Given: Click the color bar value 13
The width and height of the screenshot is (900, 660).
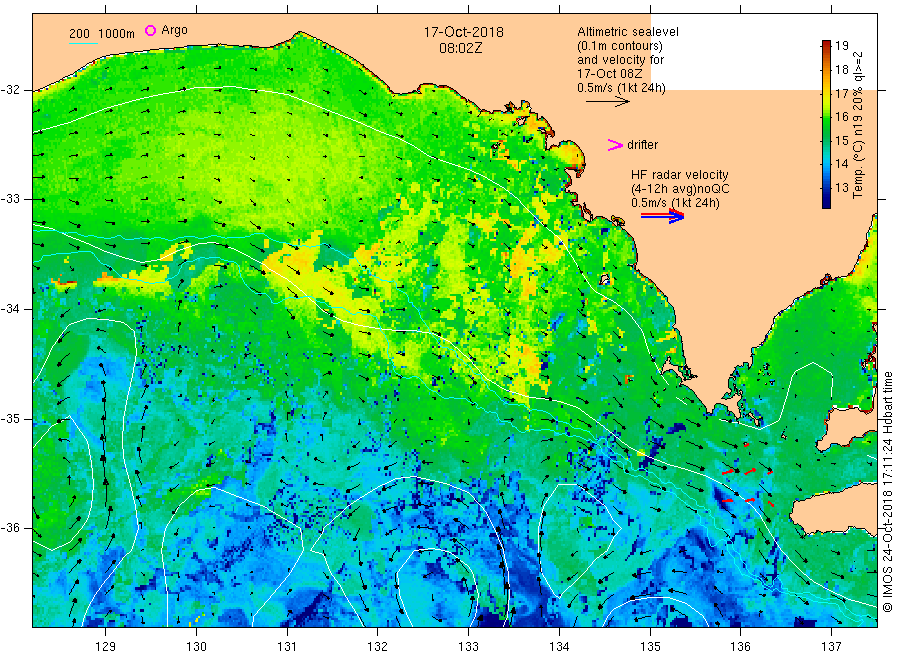Looking at the screenshot, I should 841,187.
